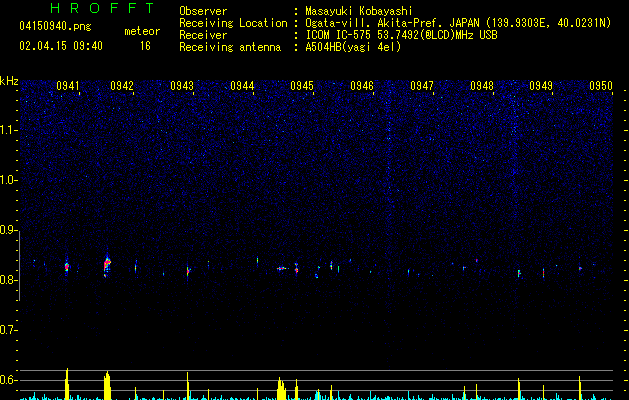
Task: Click the meteor label
Action: [x=142, y=31]
